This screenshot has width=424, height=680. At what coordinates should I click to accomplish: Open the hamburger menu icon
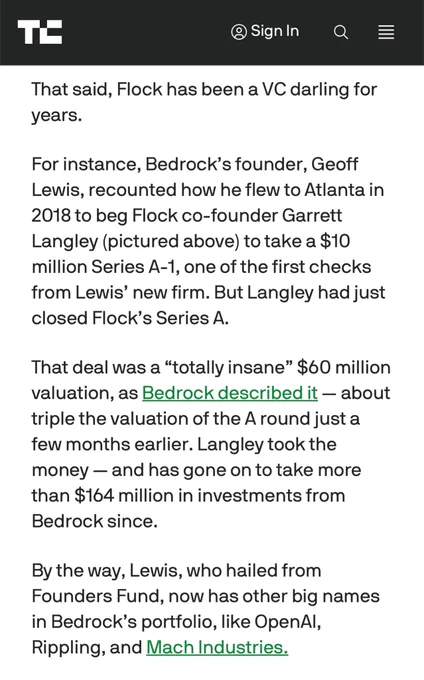[x=386, y=32]
